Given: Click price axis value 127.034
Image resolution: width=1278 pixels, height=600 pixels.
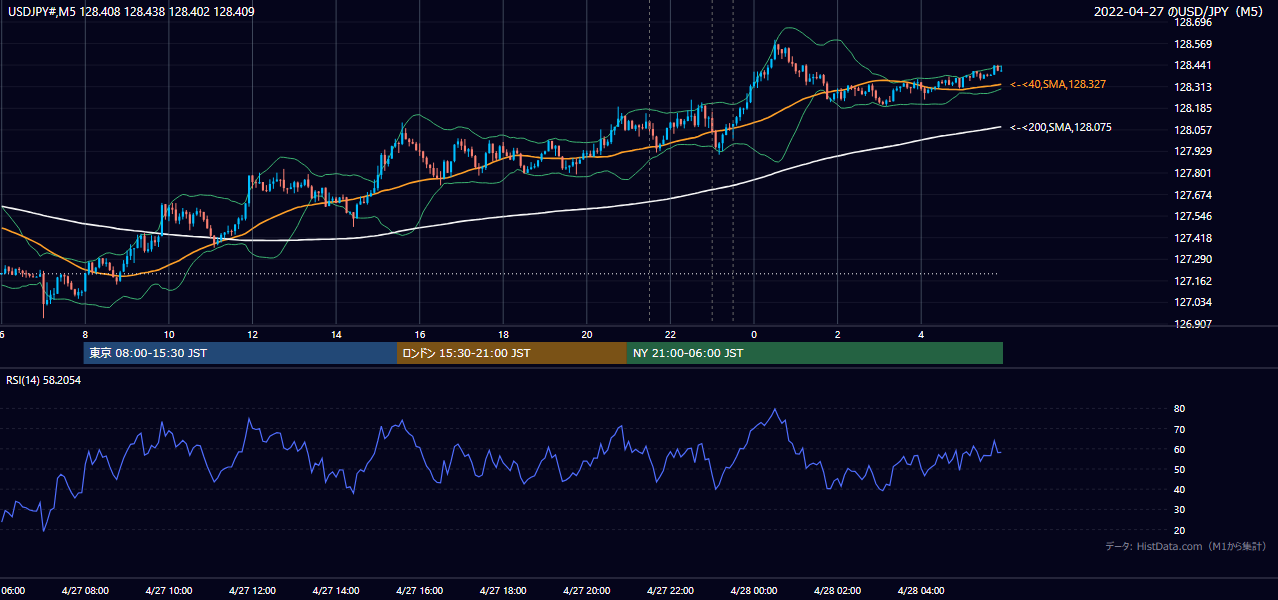Looking at the screenshot, I should tap(1192, 302).
